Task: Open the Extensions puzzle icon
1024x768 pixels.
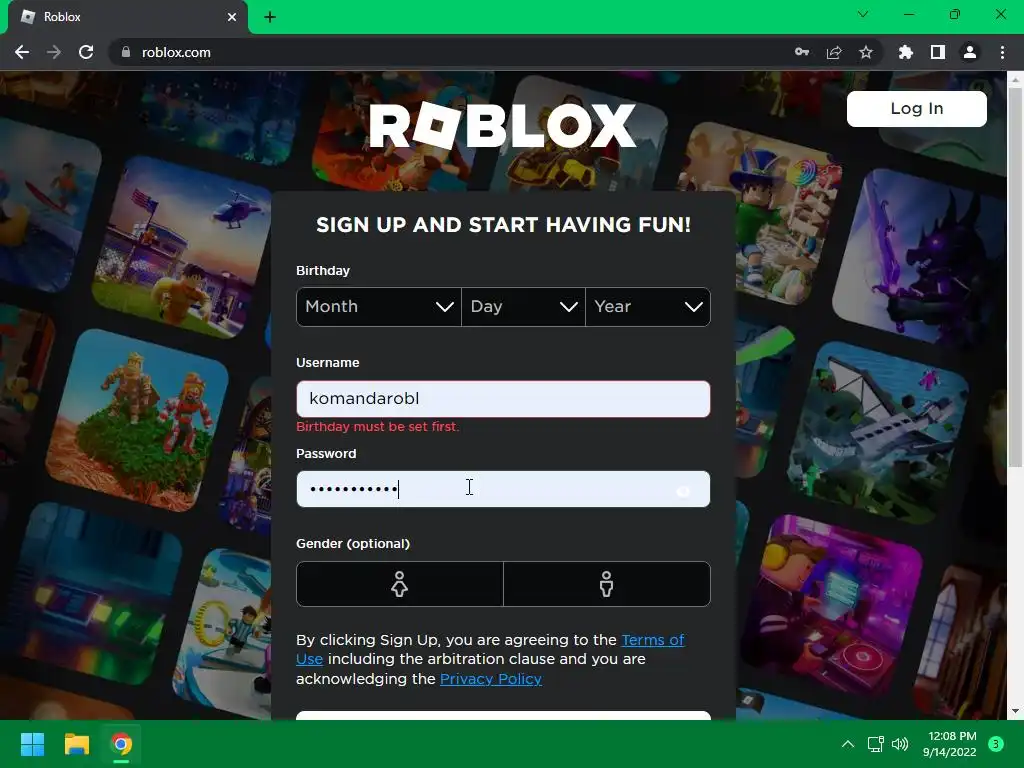Action: (906, 52)
